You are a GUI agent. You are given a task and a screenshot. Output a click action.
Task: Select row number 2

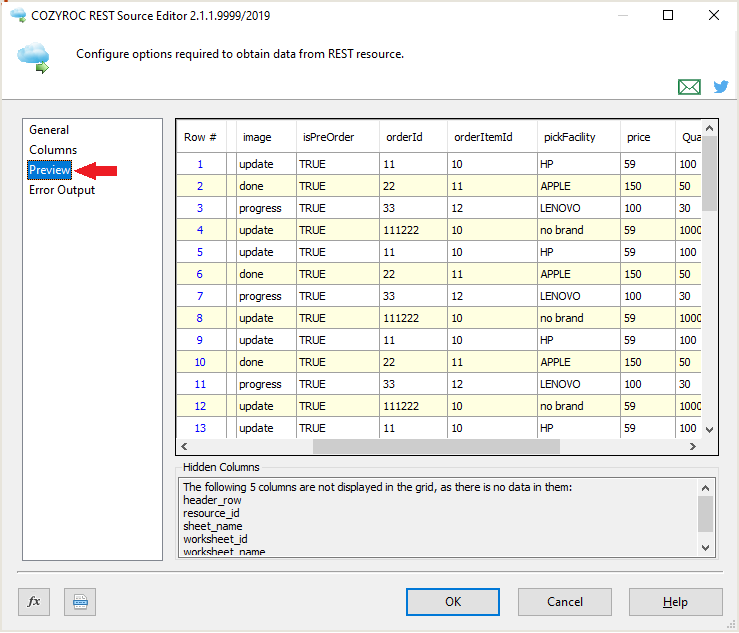point(200,186)
